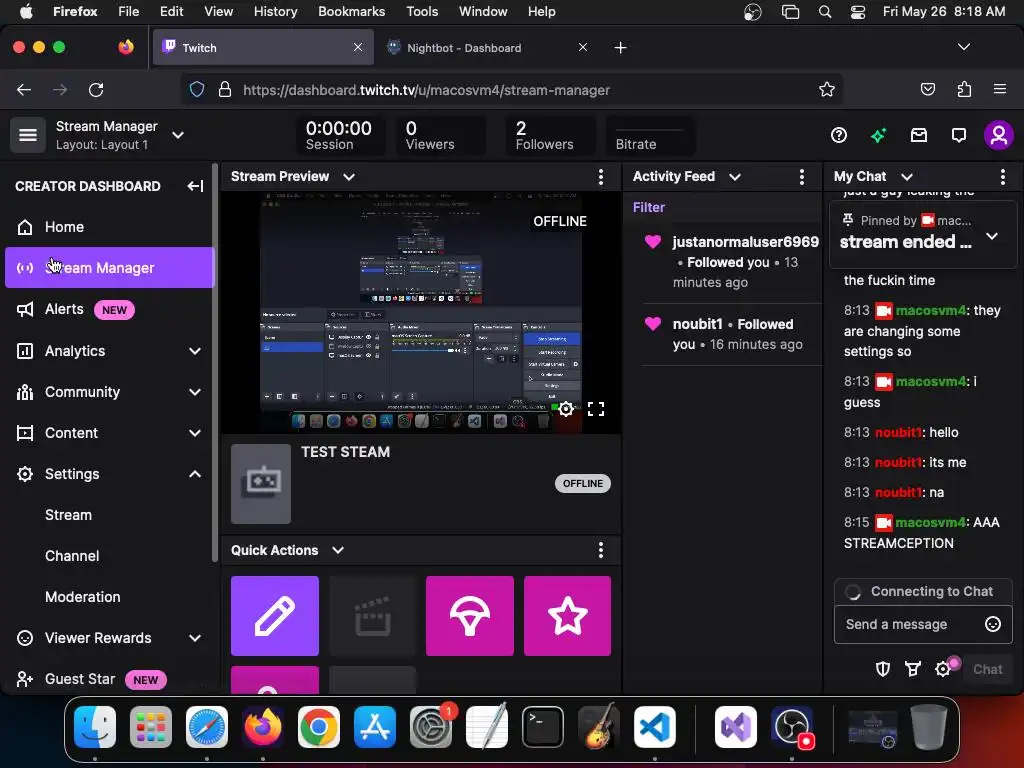1024x768 pixels.
Task: Open the Help question mark icon
Action: pyautogui.click(x=839, y=135)
